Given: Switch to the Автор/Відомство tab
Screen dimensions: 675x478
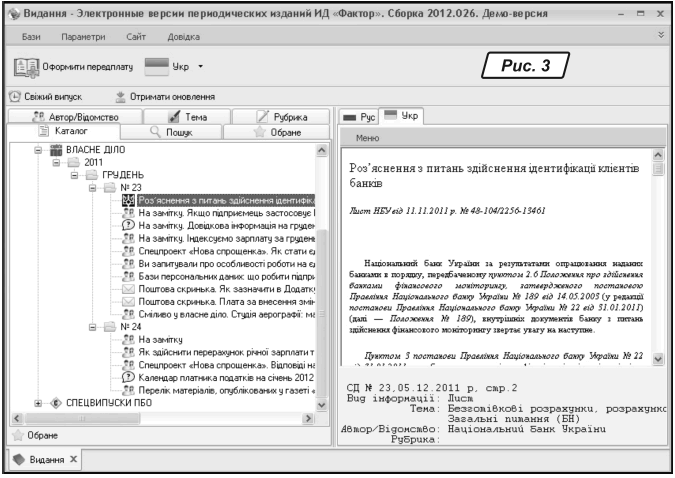Looking at the screenshot, I should (x=71, y=117).
